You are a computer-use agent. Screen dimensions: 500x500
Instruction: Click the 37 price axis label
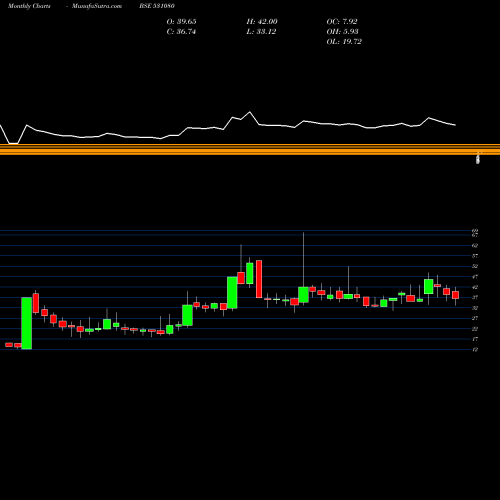coord(475,297)
